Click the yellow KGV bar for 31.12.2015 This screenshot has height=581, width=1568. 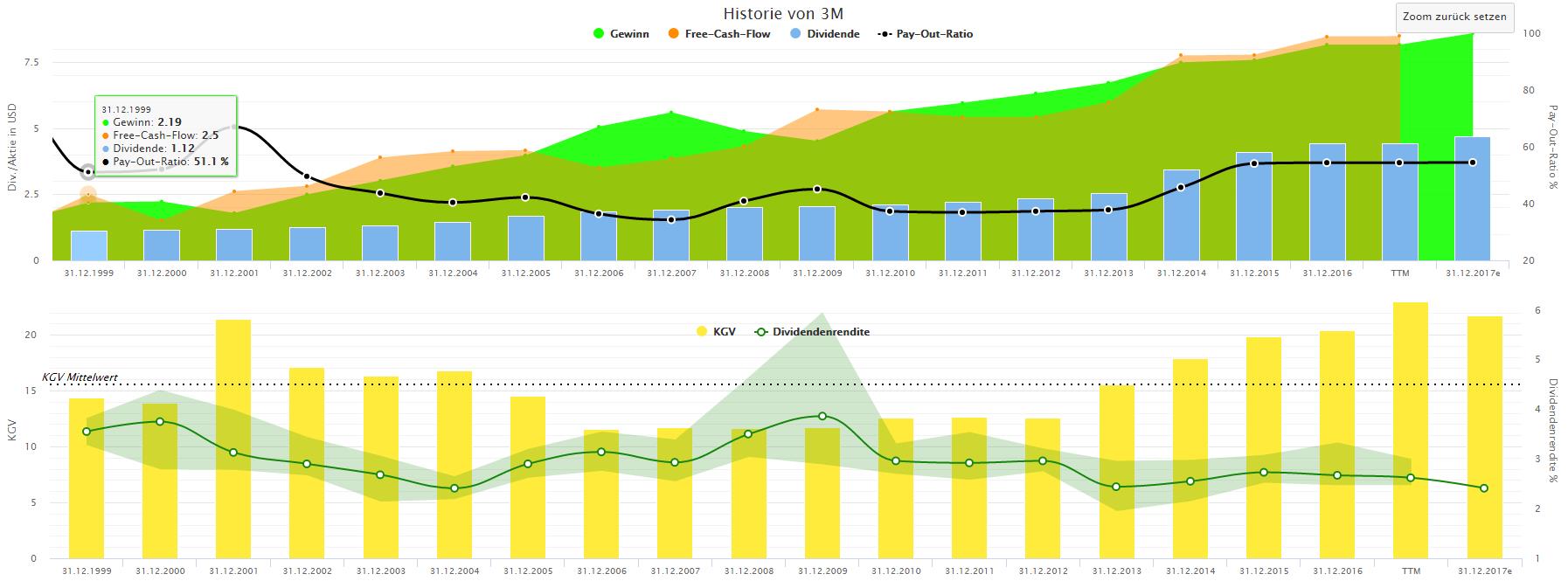(x=1264, y=447)
